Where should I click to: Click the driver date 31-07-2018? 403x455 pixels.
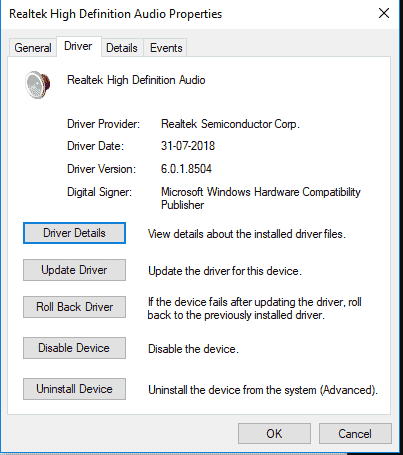pos(188,146)
